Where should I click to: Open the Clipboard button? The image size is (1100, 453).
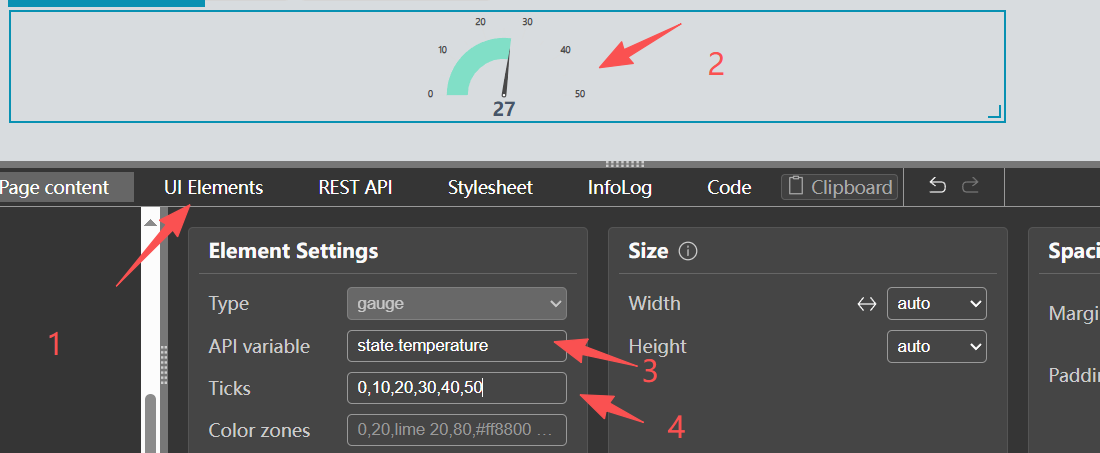[x=839, y=187]
